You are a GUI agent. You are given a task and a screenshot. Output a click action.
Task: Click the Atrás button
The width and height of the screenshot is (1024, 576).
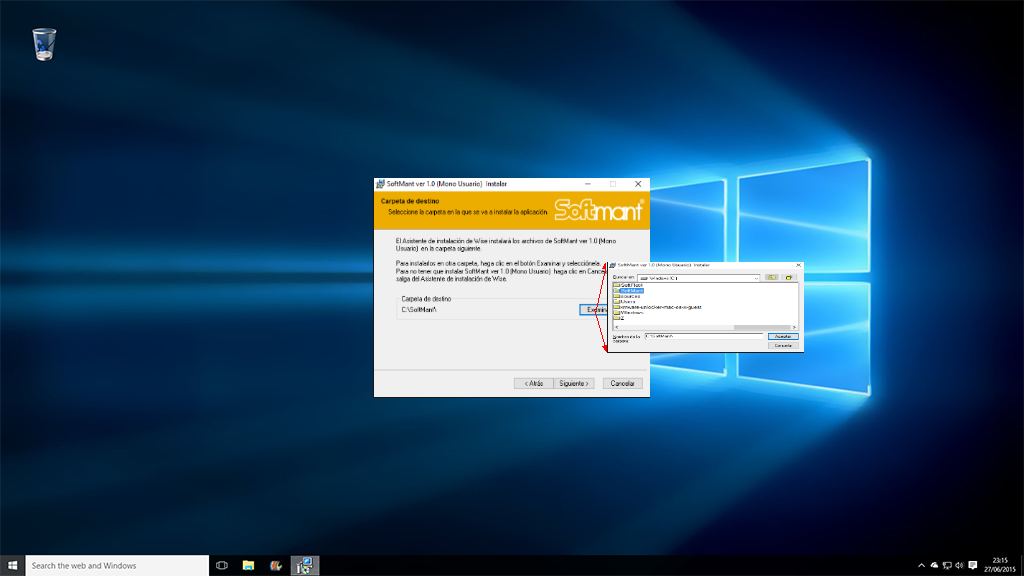click(x=534, y=383)
